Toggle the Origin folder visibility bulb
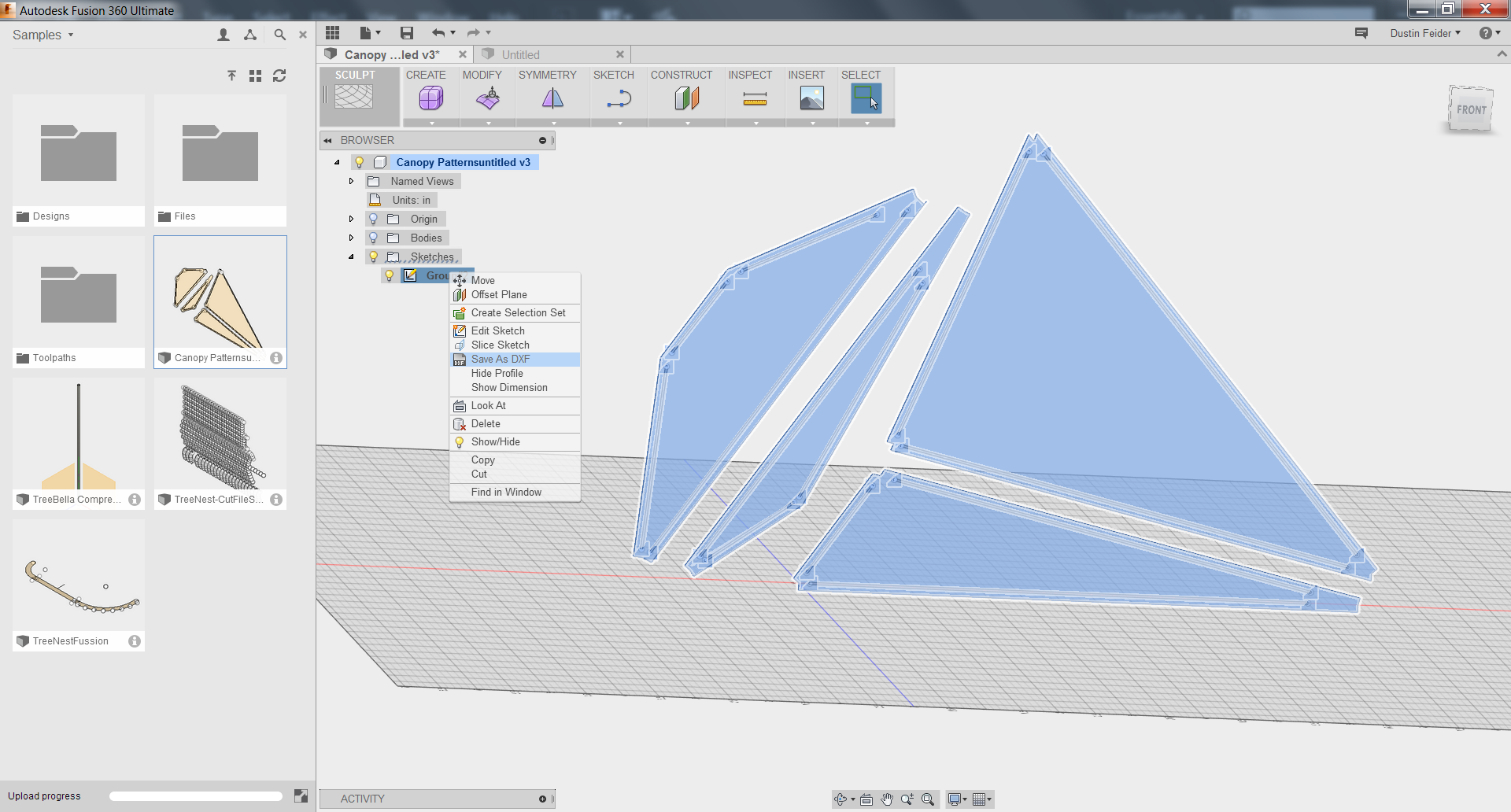 tap(374, 219)
